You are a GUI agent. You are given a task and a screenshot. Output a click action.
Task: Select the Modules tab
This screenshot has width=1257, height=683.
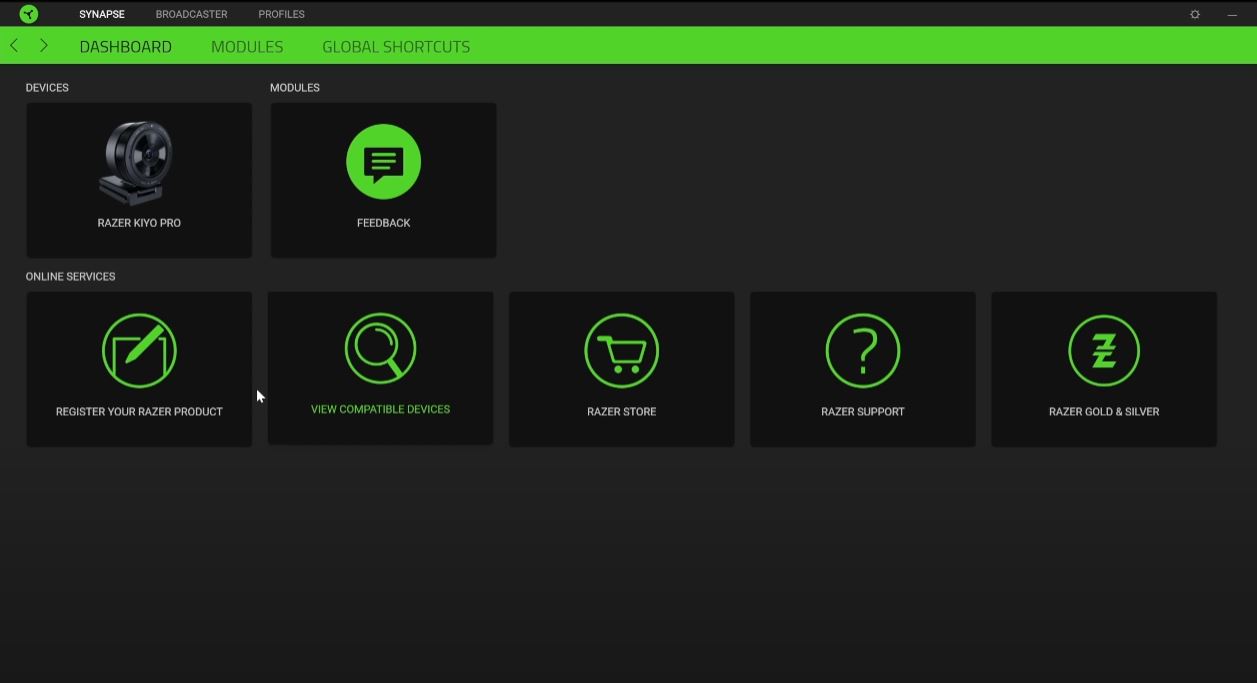click(247, 47)
